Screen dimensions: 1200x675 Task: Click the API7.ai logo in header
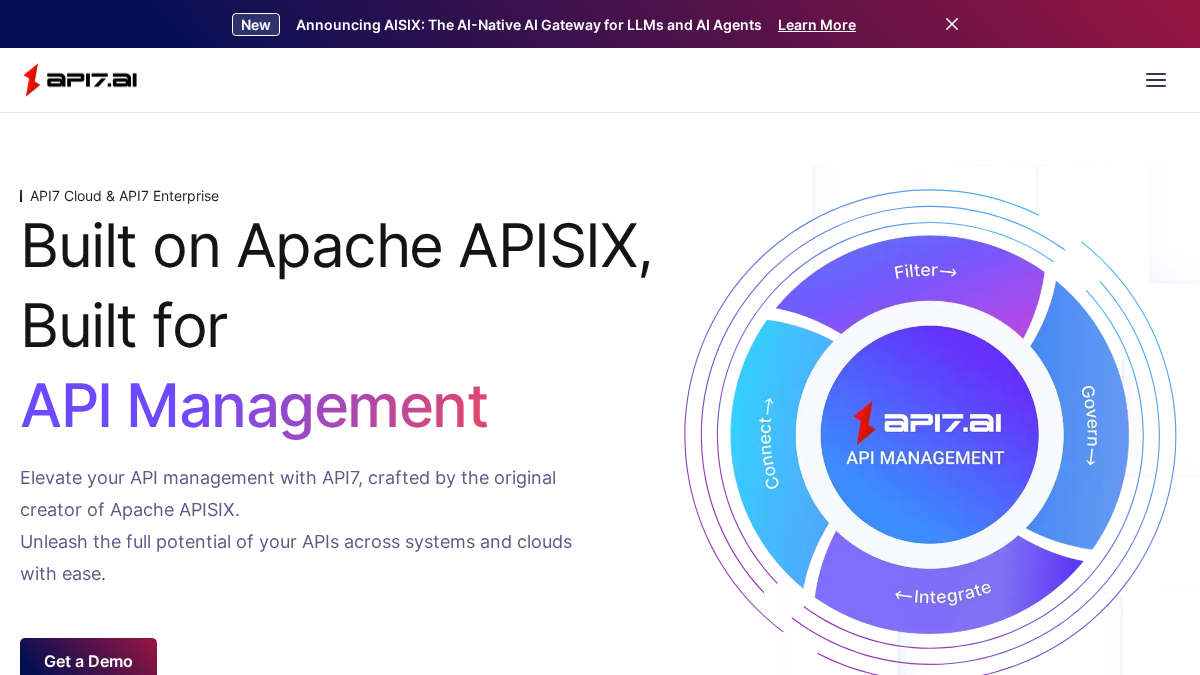click(80, 80)
